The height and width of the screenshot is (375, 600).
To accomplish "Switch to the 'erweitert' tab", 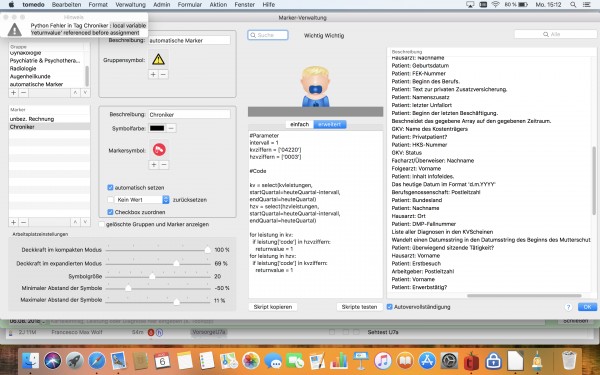I will coord(330,124).
